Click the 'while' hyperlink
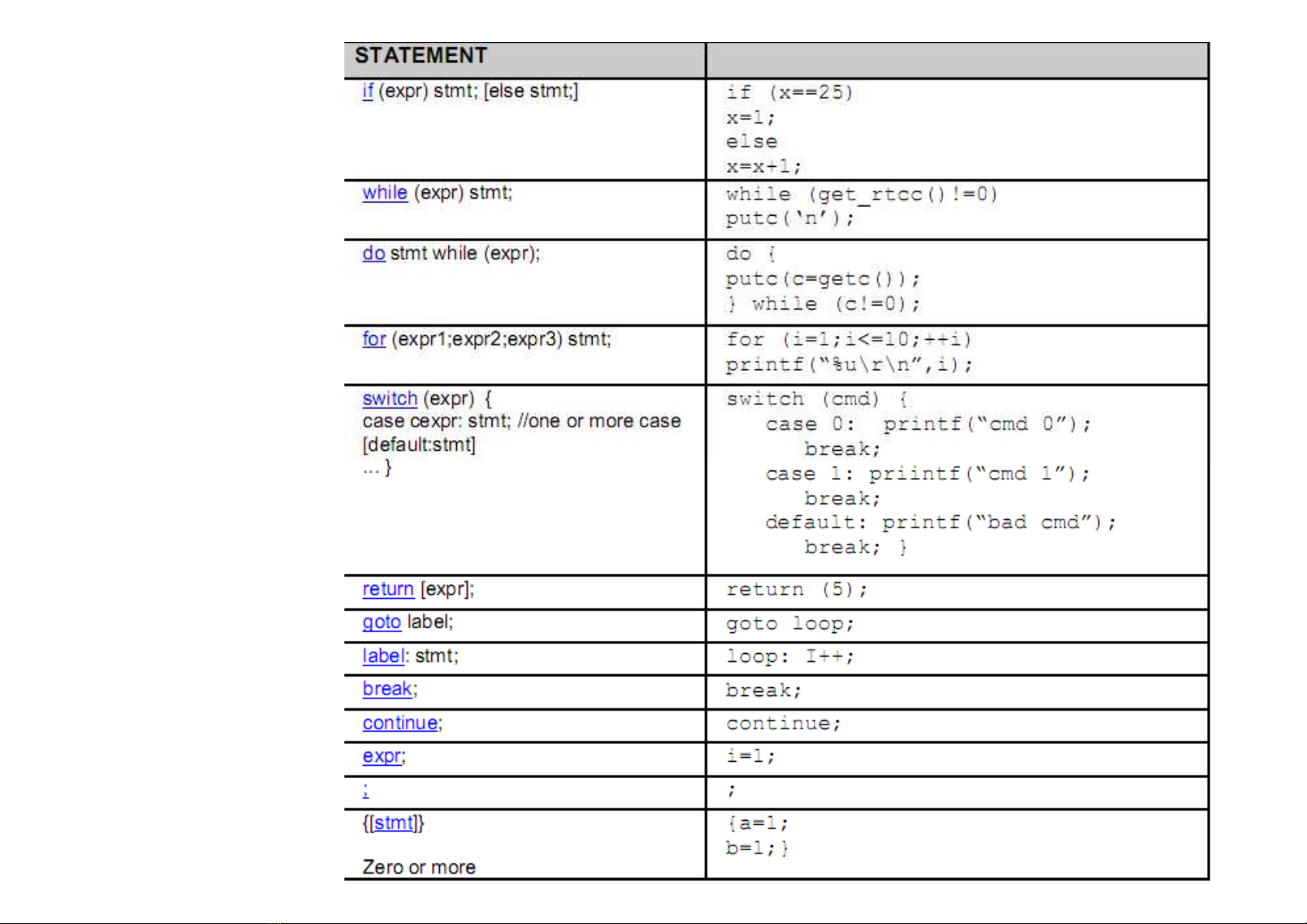 click(384, 192)
